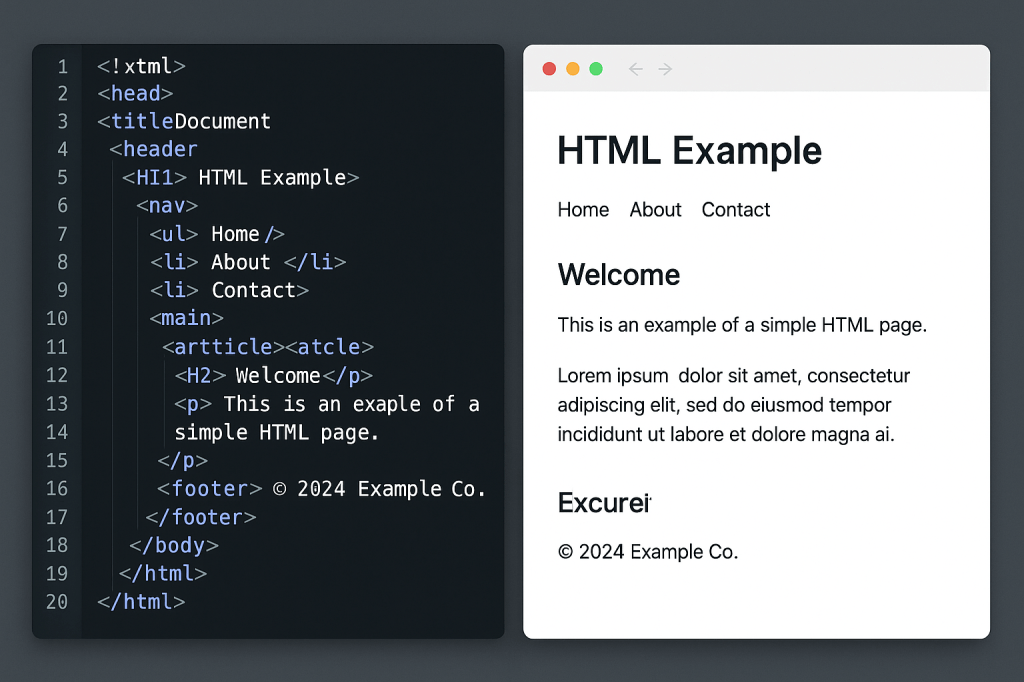The height and width of the screenshot is (682, 1024).
Task: Click the © 2024 Example Co. footer in the preview
Action: pos(647,552)
